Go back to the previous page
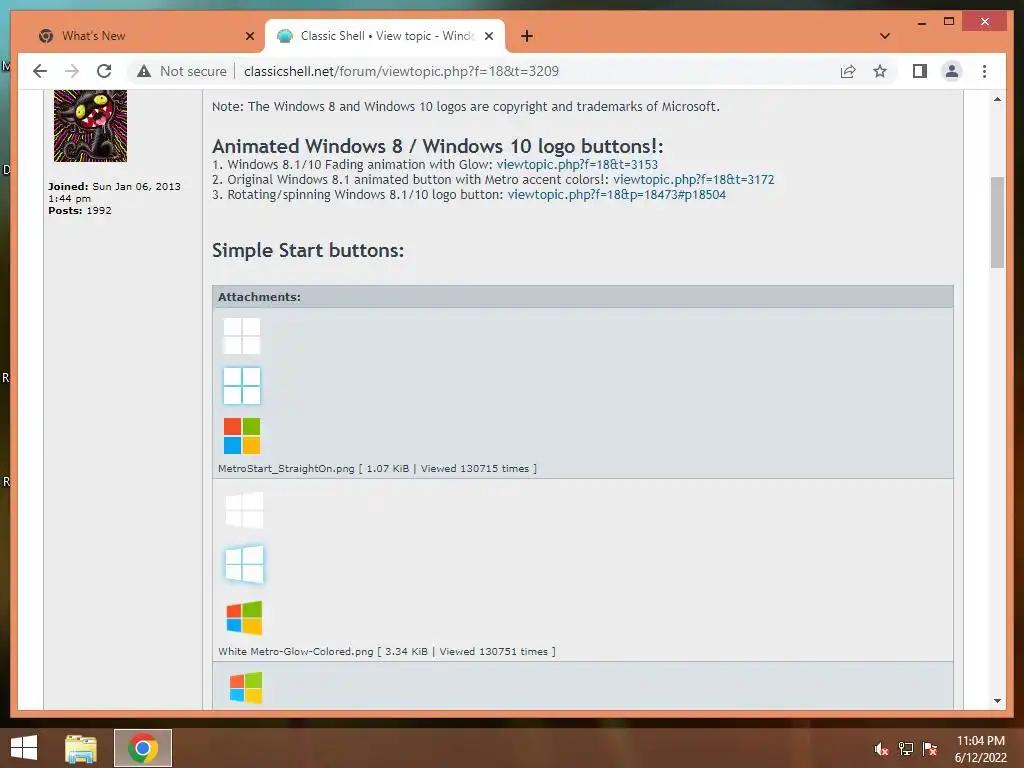Image resolution: width=1024 pixels, height=768 pixels. coord(40,71)
